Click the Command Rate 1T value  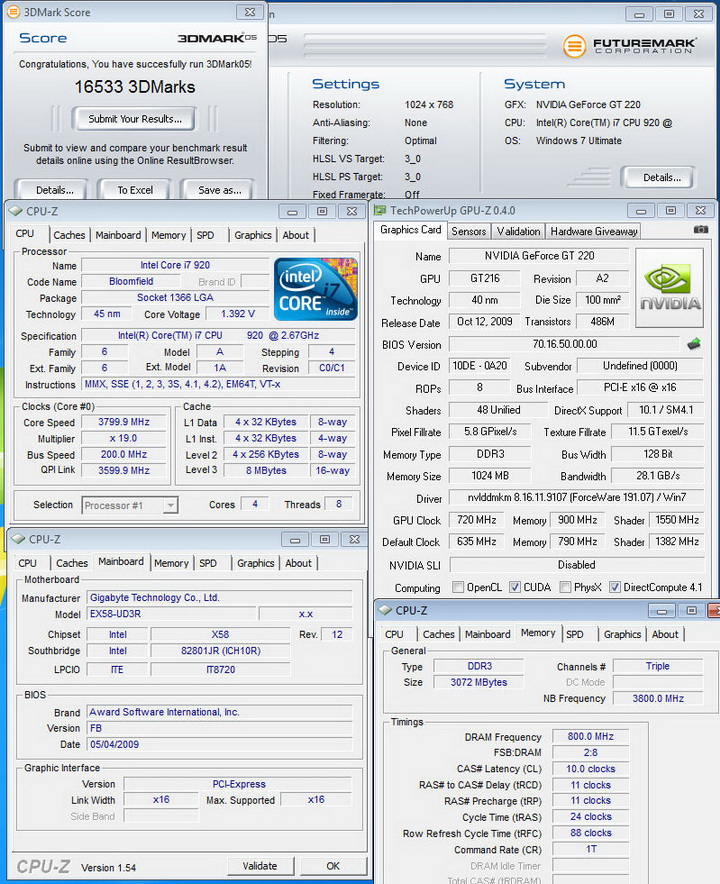point(590,849)
